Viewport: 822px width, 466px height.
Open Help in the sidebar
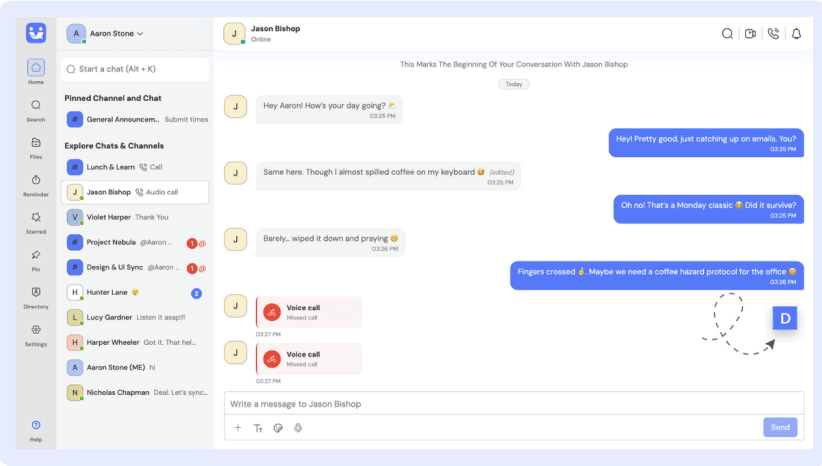(x=36, y=431)
